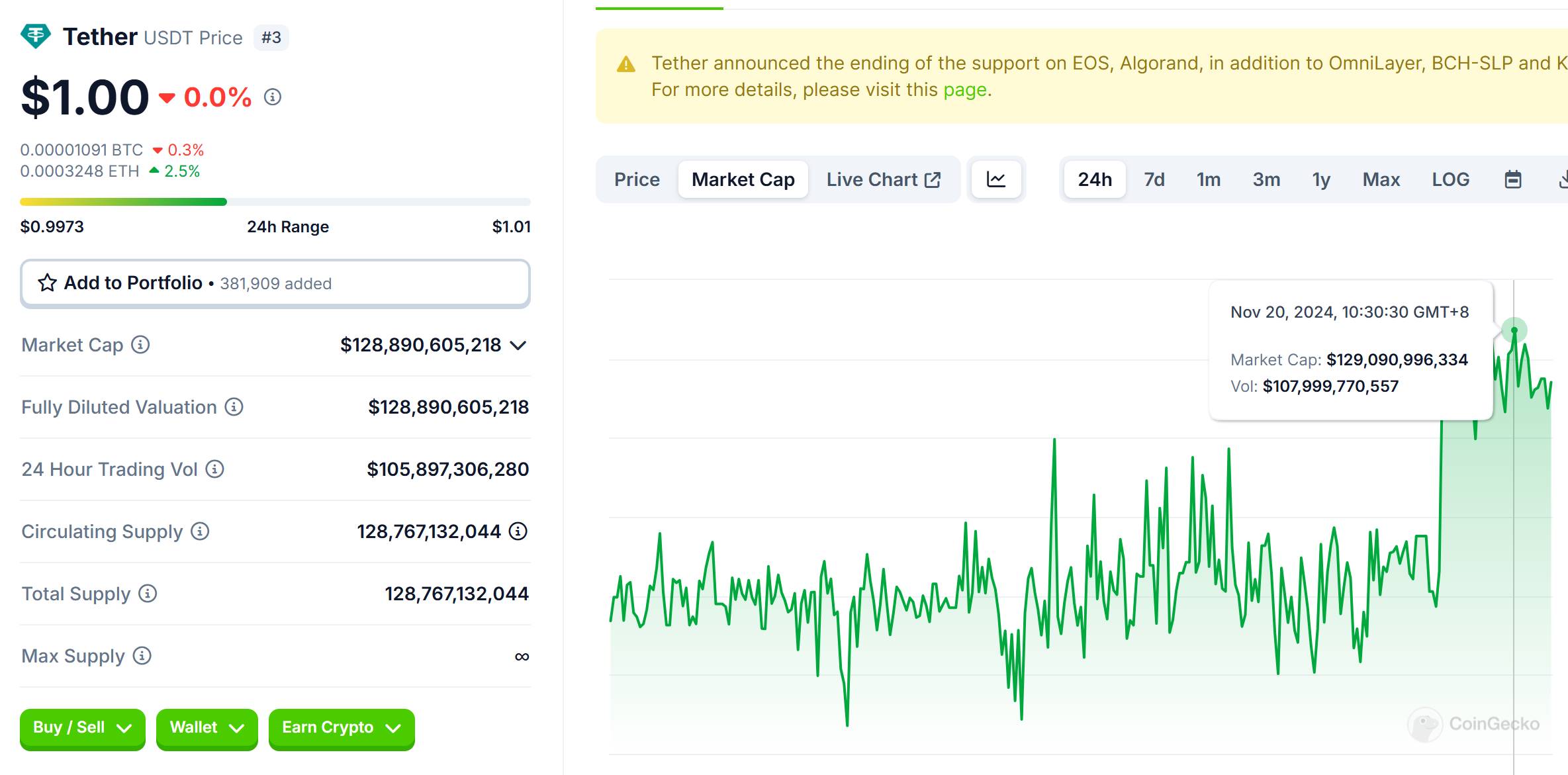Click the 0.0003248 ETH price text
This screenshot has height=775, width=1568.
pos(80,171)
